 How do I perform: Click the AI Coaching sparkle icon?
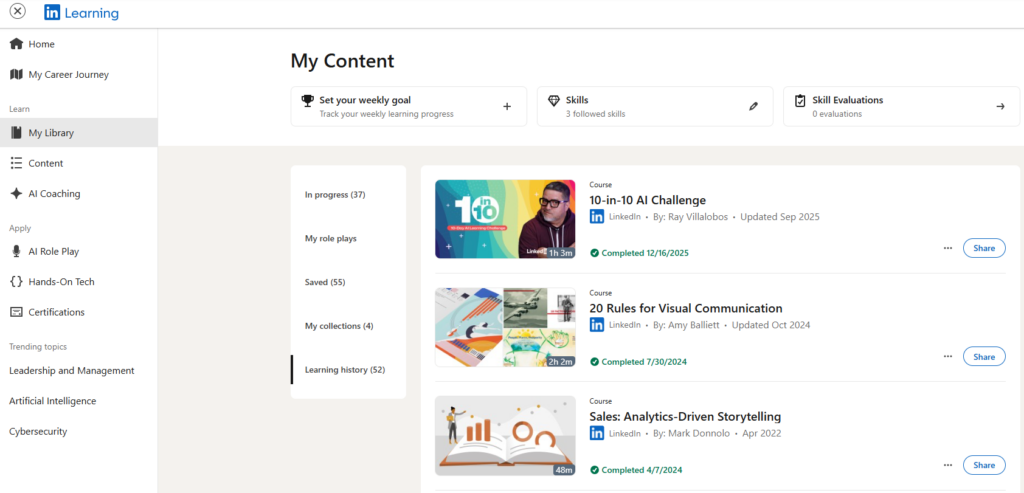(16, 194)
